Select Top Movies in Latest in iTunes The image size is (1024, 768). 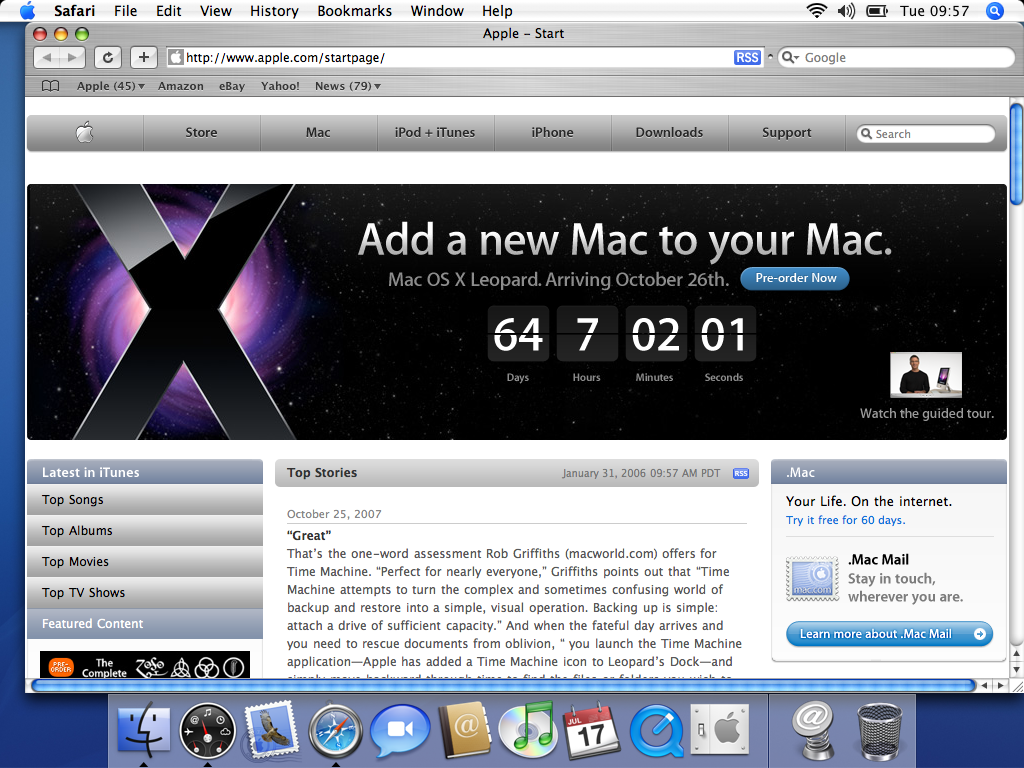point(145,562)
